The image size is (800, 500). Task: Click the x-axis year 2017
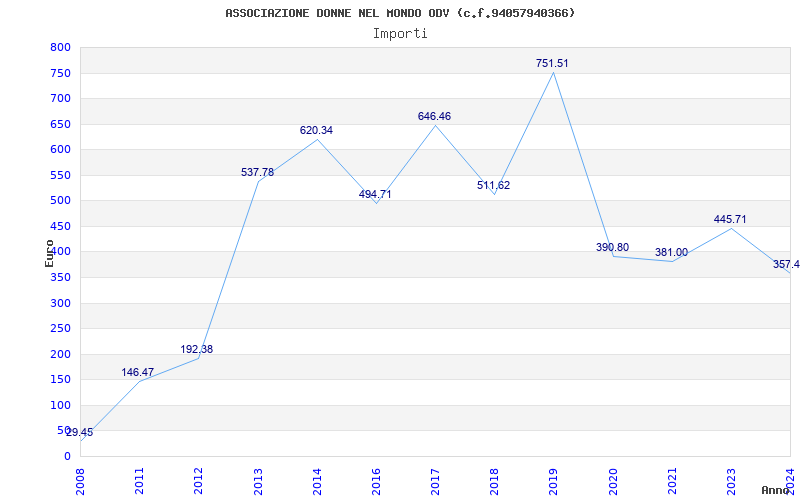click(435, 481)
